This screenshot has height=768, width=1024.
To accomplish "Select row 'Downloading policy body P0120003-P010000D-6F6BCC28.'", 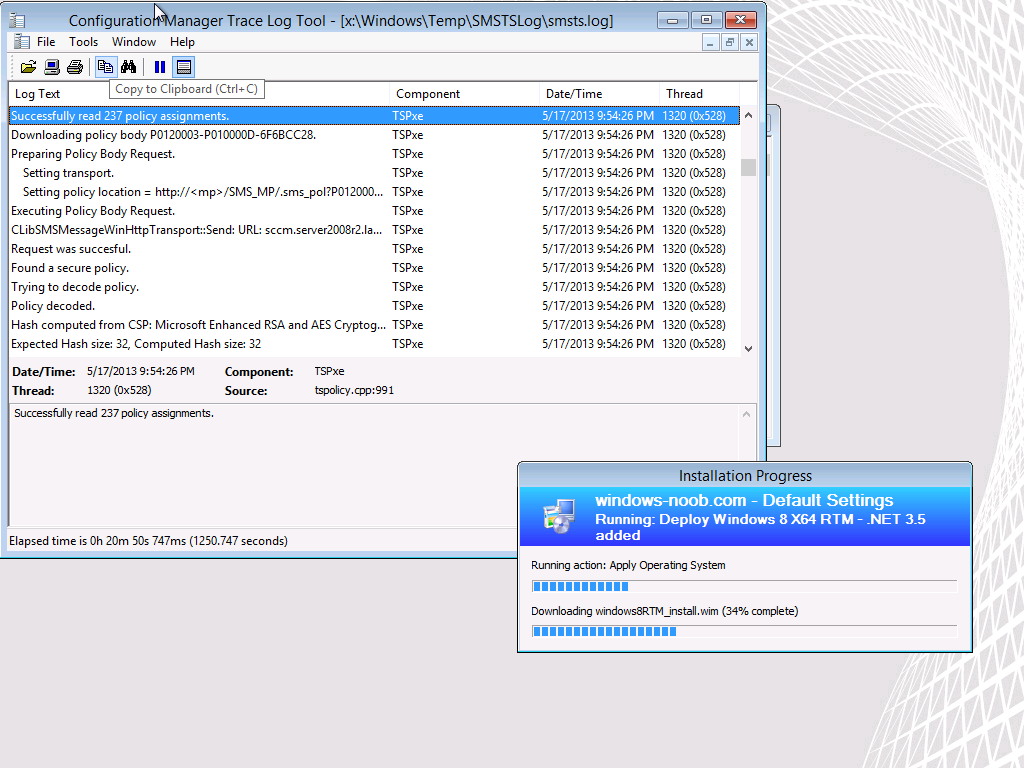I will pos(374,135).
